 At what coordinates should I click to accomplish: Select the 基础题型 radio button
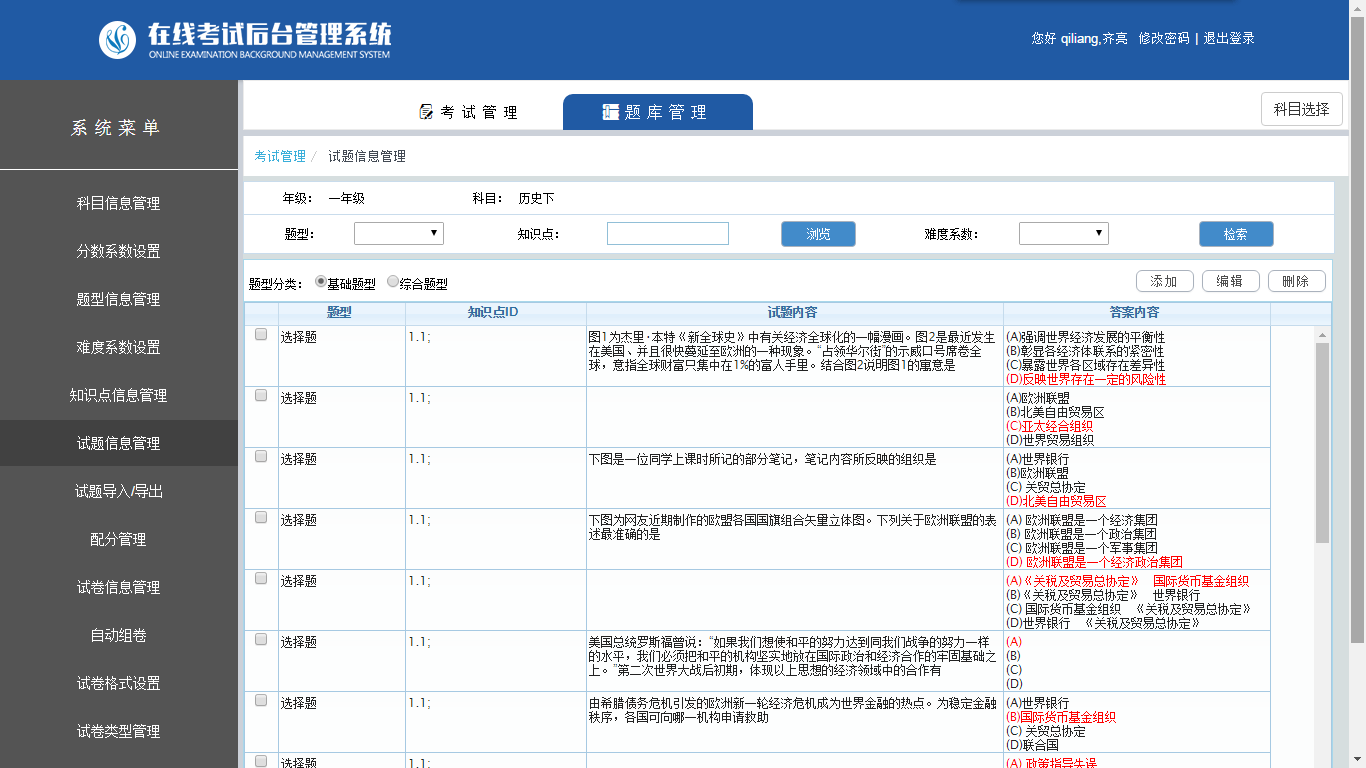coord(321,283)
